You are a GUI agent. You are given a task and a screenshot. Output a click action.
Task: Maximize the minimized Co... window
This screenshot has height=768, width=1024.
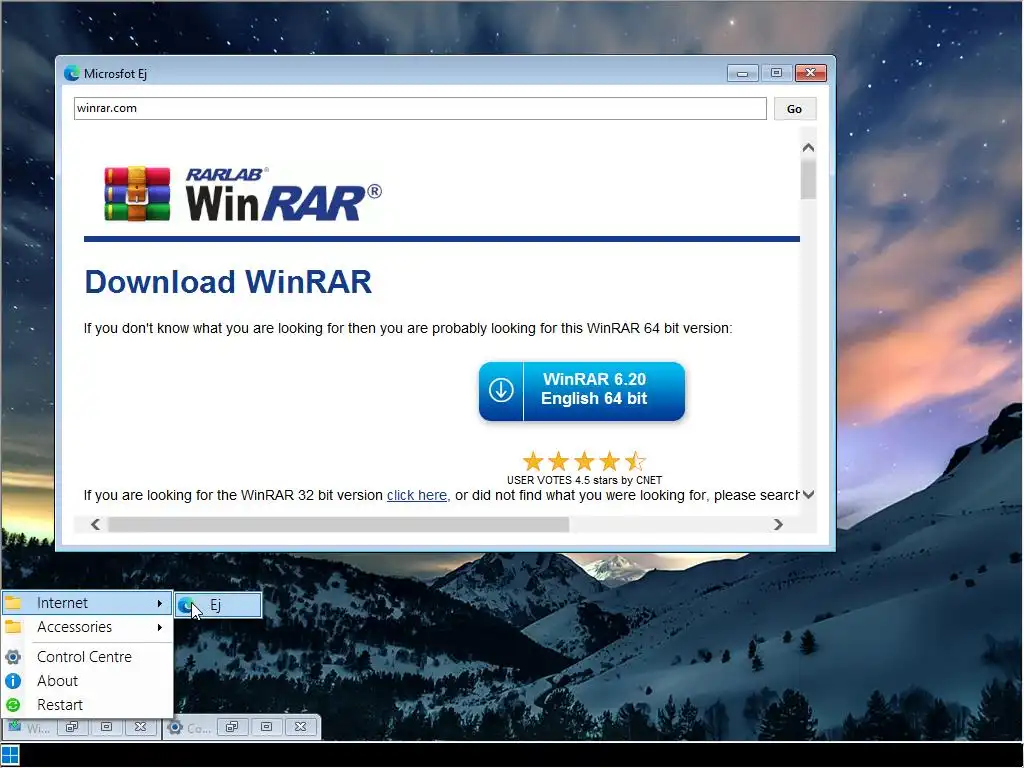click(x=266, y=727)
